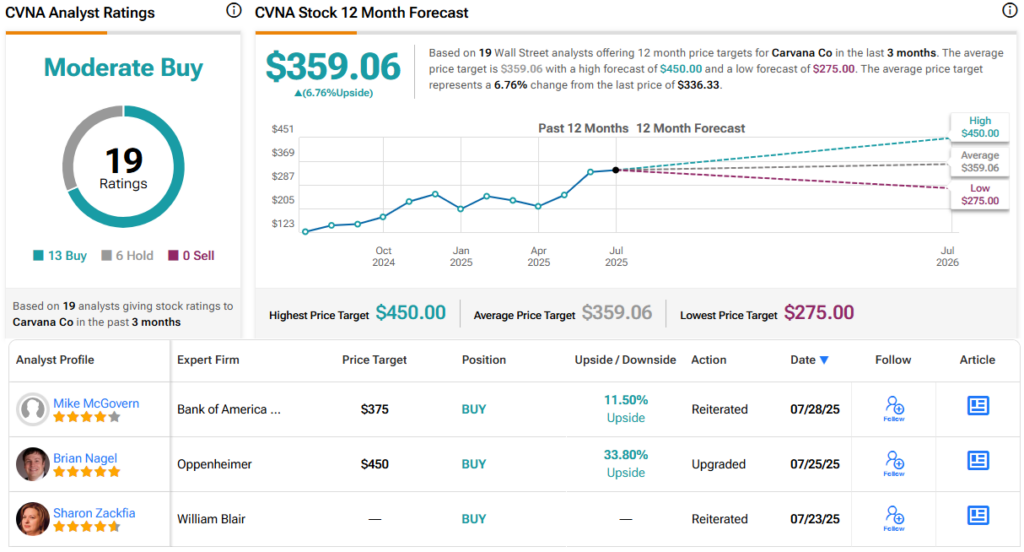Click the 07/28/25 date cell

(x=815, y=410)
